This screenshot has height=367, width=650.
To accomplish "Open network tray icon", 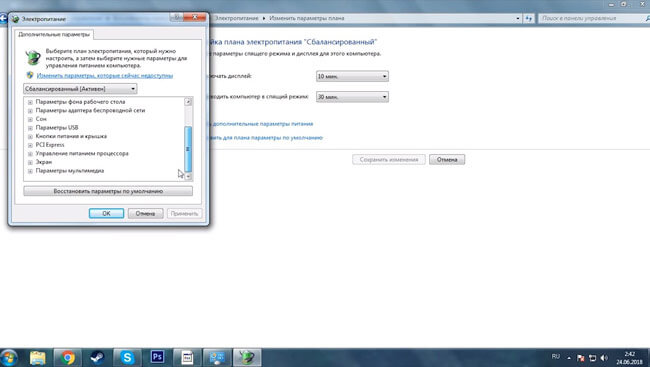I will pos(592,357).
